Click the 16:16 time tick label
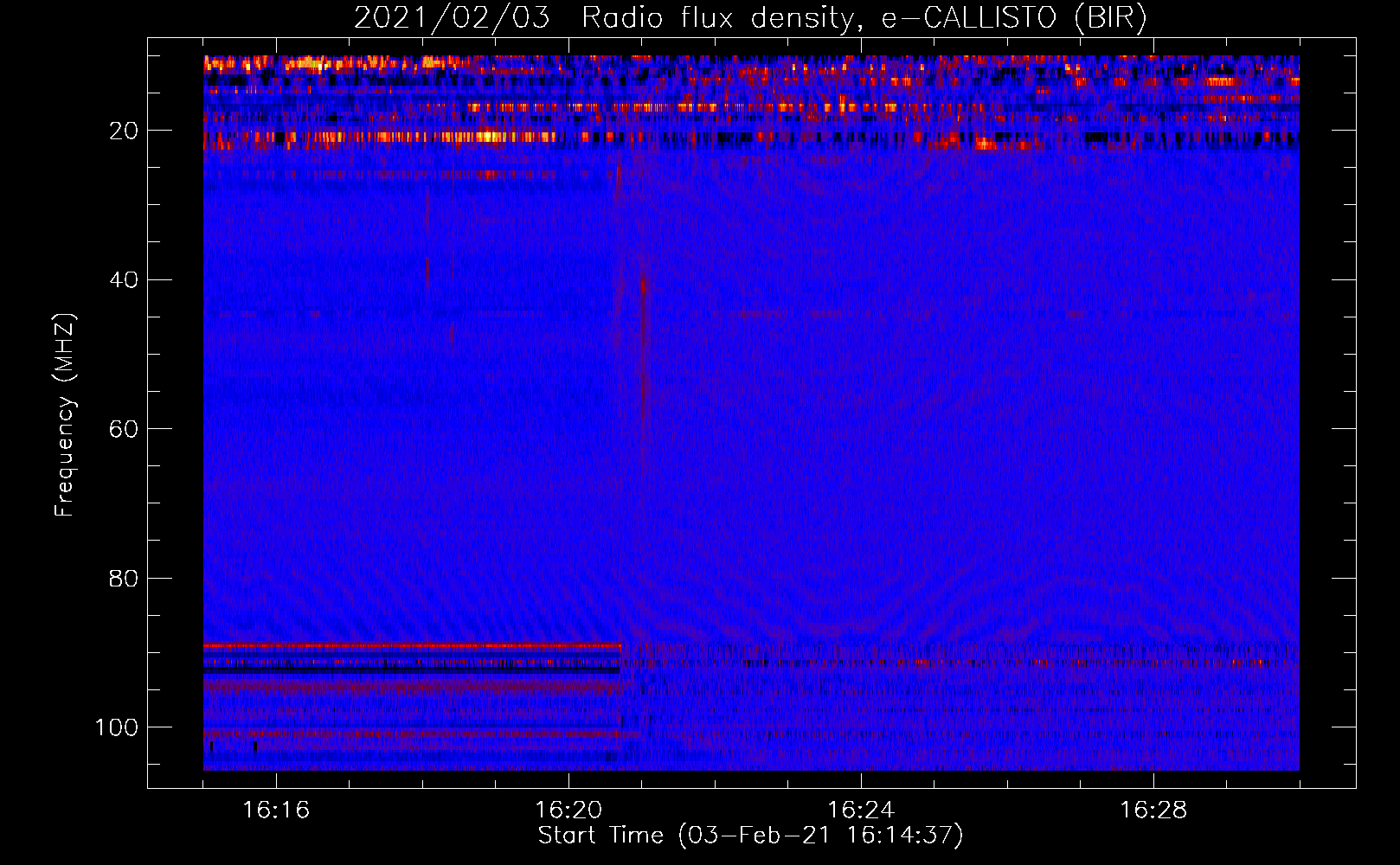 click(276, 811)
